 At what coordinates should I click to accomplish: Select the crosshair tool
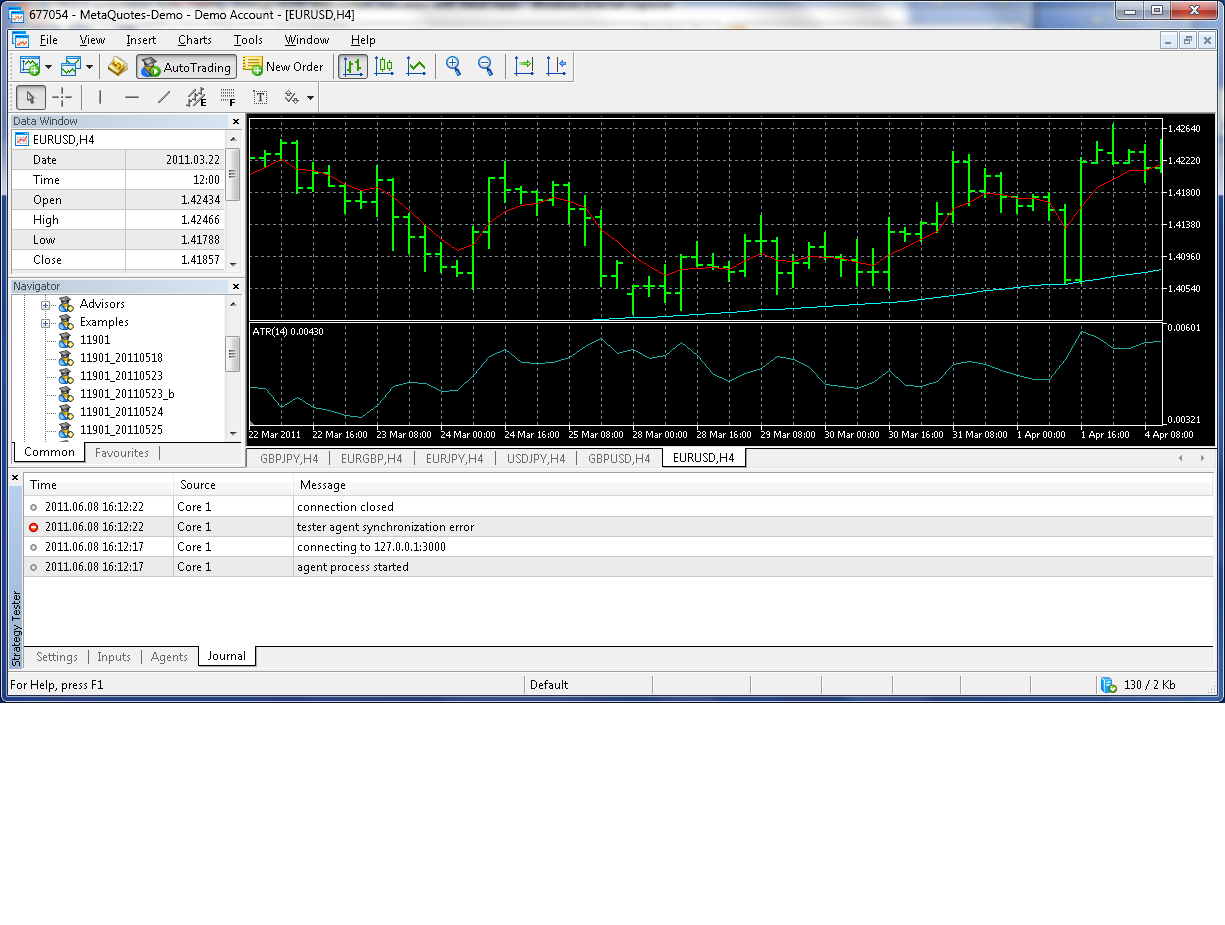tap(62, 97)
